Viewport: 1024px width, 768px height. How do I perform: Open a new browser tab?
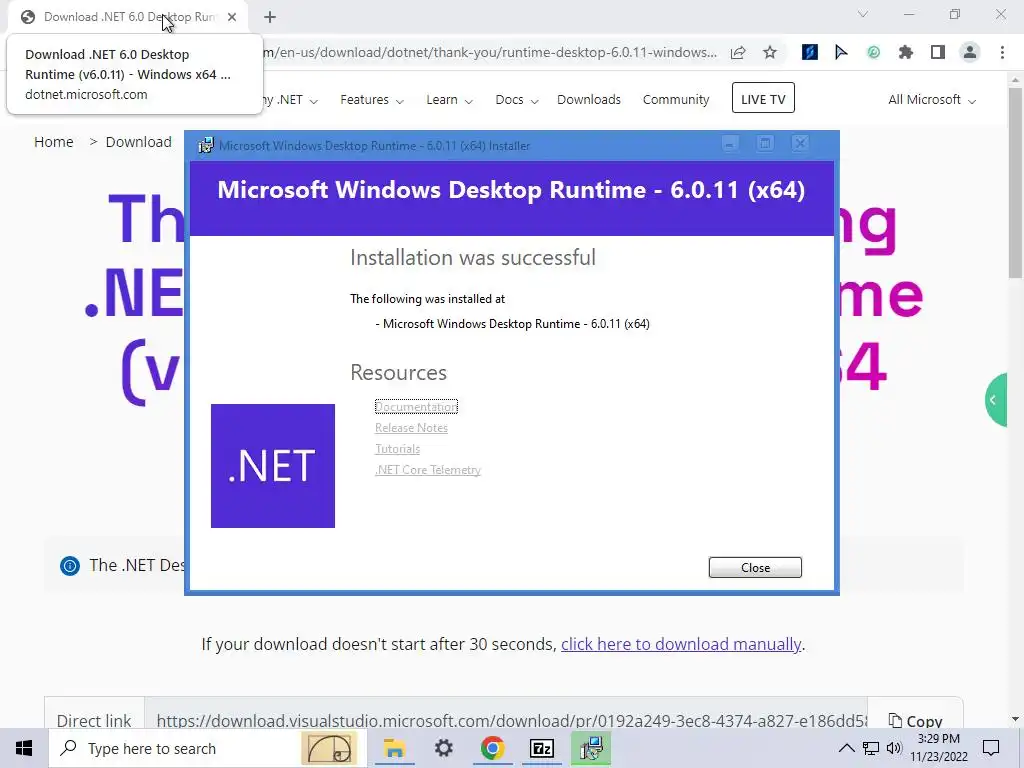click(270, 17)
